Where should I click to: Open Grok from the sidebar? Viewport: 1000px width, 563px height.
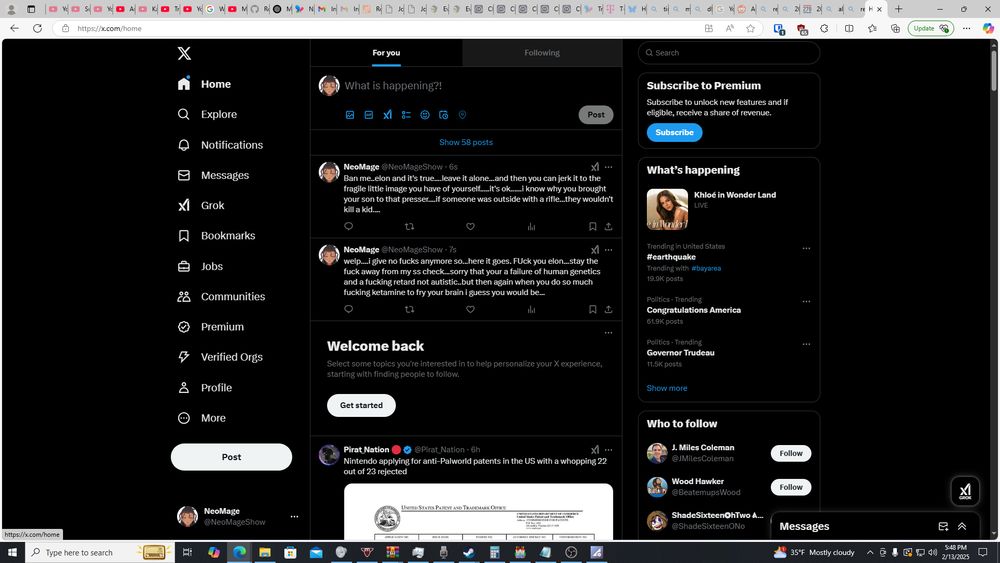click(201, 205)
